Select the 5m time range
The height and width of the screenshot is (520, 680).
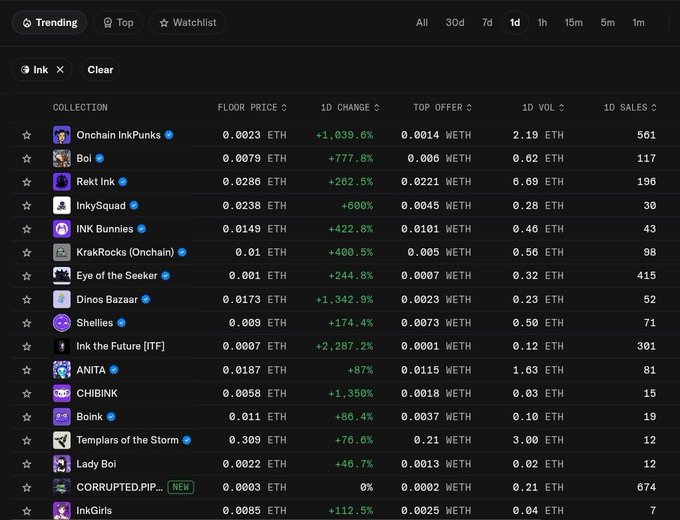pos(608,23)
